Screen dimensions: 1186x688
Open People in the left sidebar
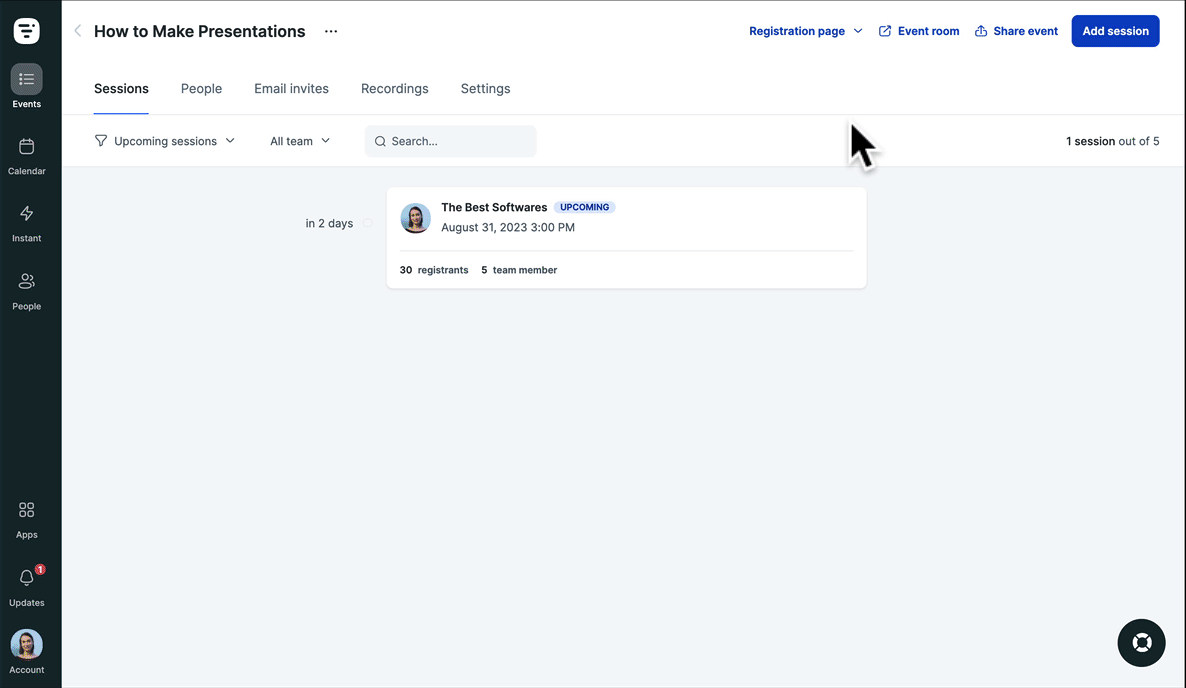pos(26,292)
